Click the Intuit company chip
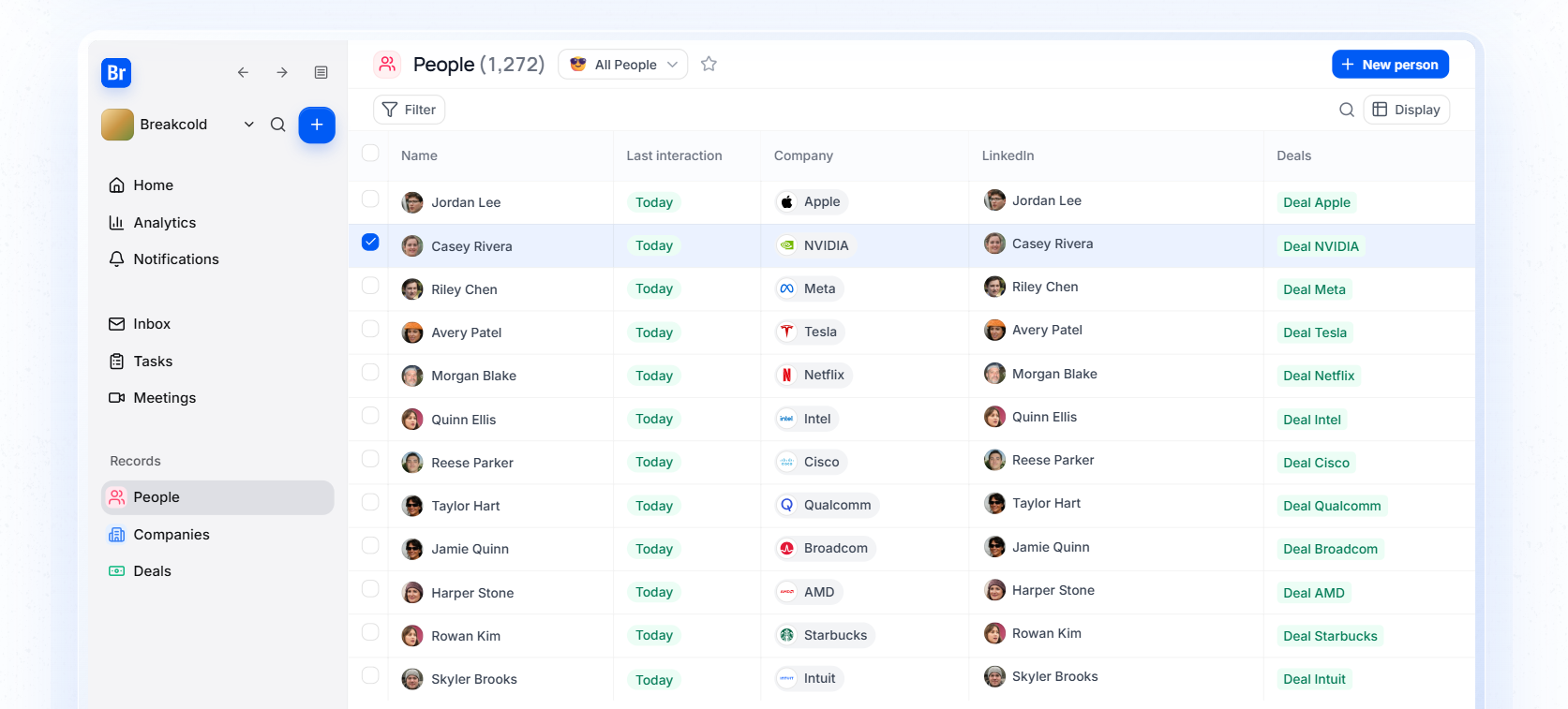 810,678
